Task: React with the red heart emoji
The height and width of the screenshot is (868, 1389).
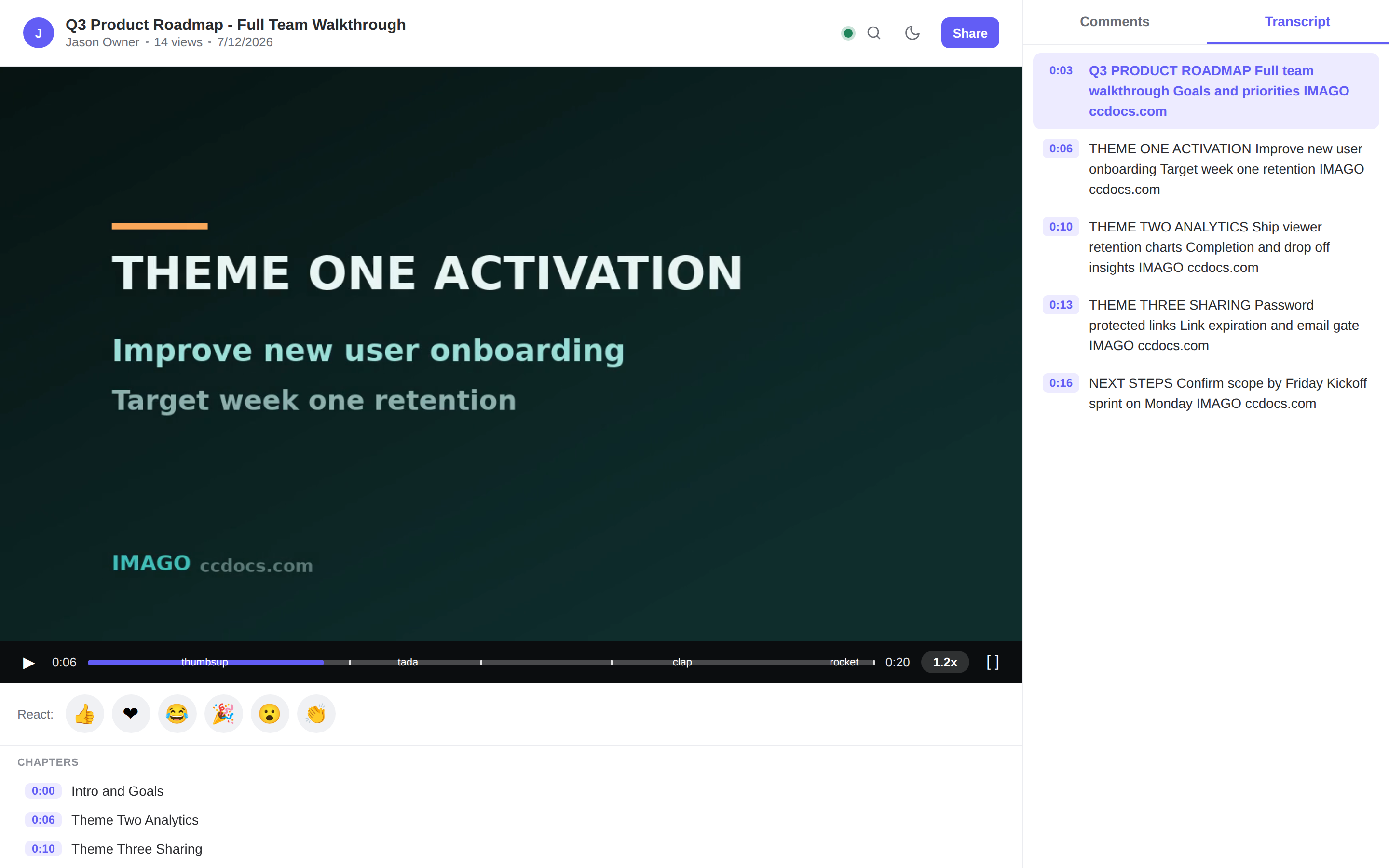Action: pos(131,714)
